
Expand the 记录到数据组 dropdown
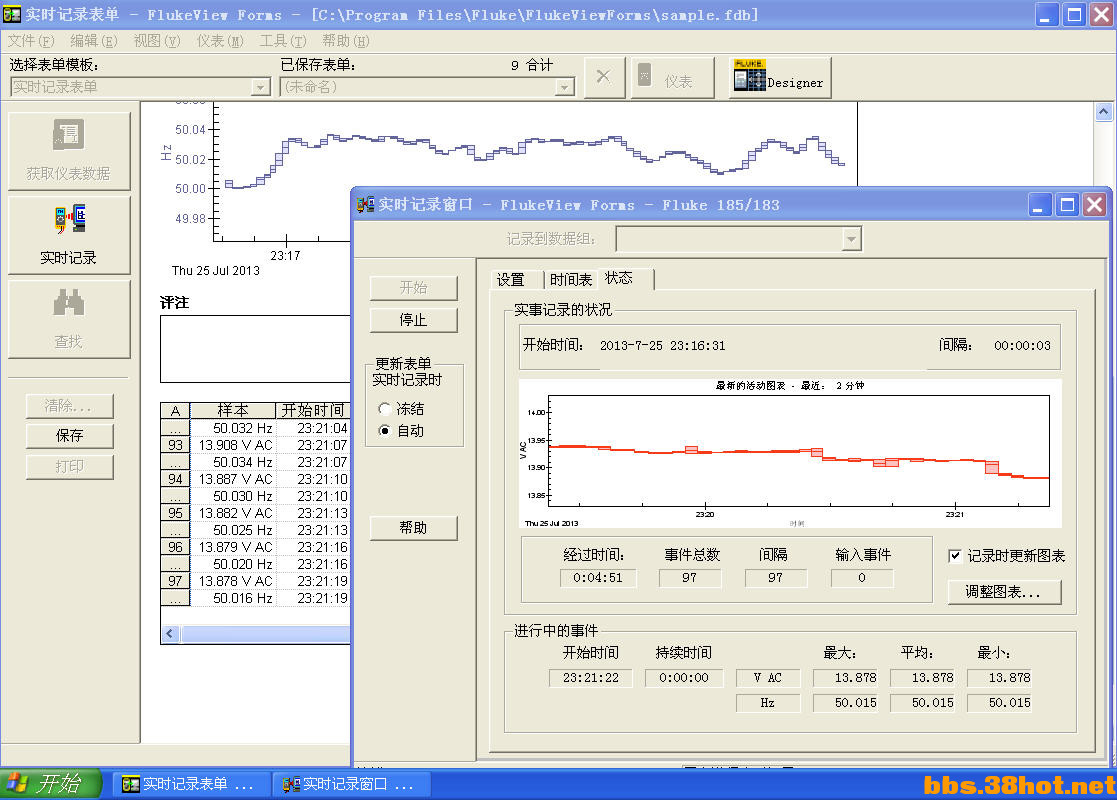pos(851,239)
